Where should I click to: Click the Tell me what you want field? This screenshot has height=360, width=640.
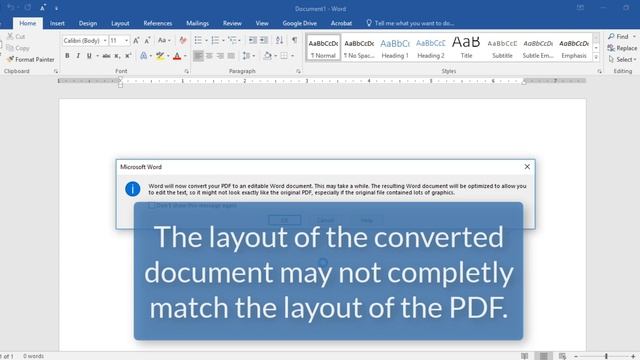pyautogui.click(x=410, y=23)
